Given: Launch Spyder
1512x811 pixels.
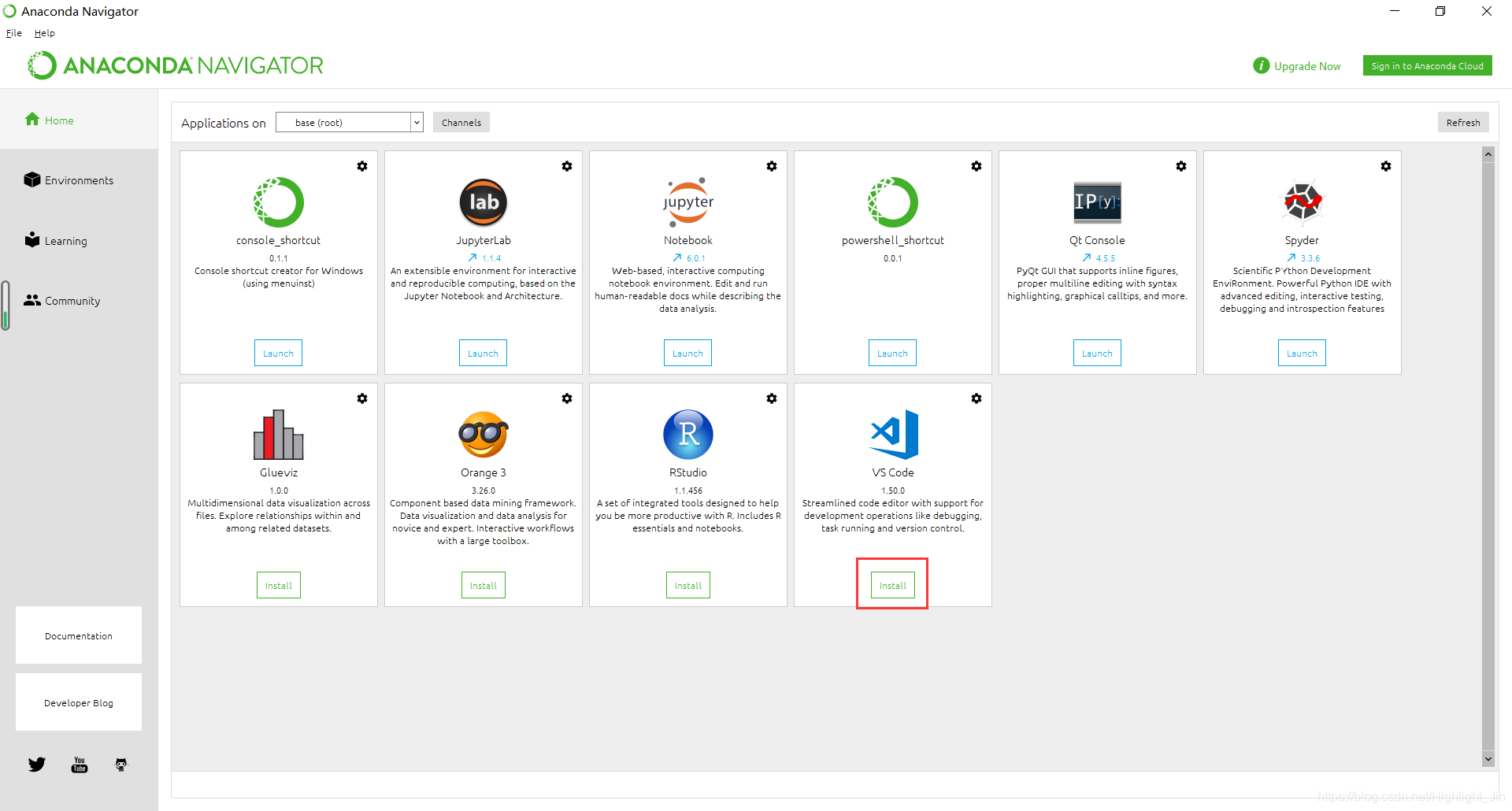Looking at the screenshot, I should [1302, 353].
